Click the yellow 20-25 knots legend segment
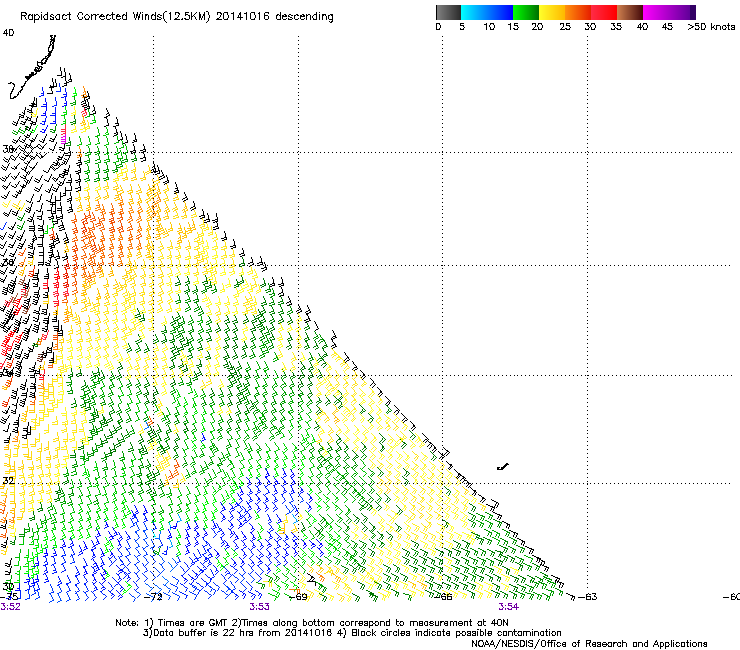The height and width of the screenshot is (650, 740). pyautogui.click(x=552, y=12)
